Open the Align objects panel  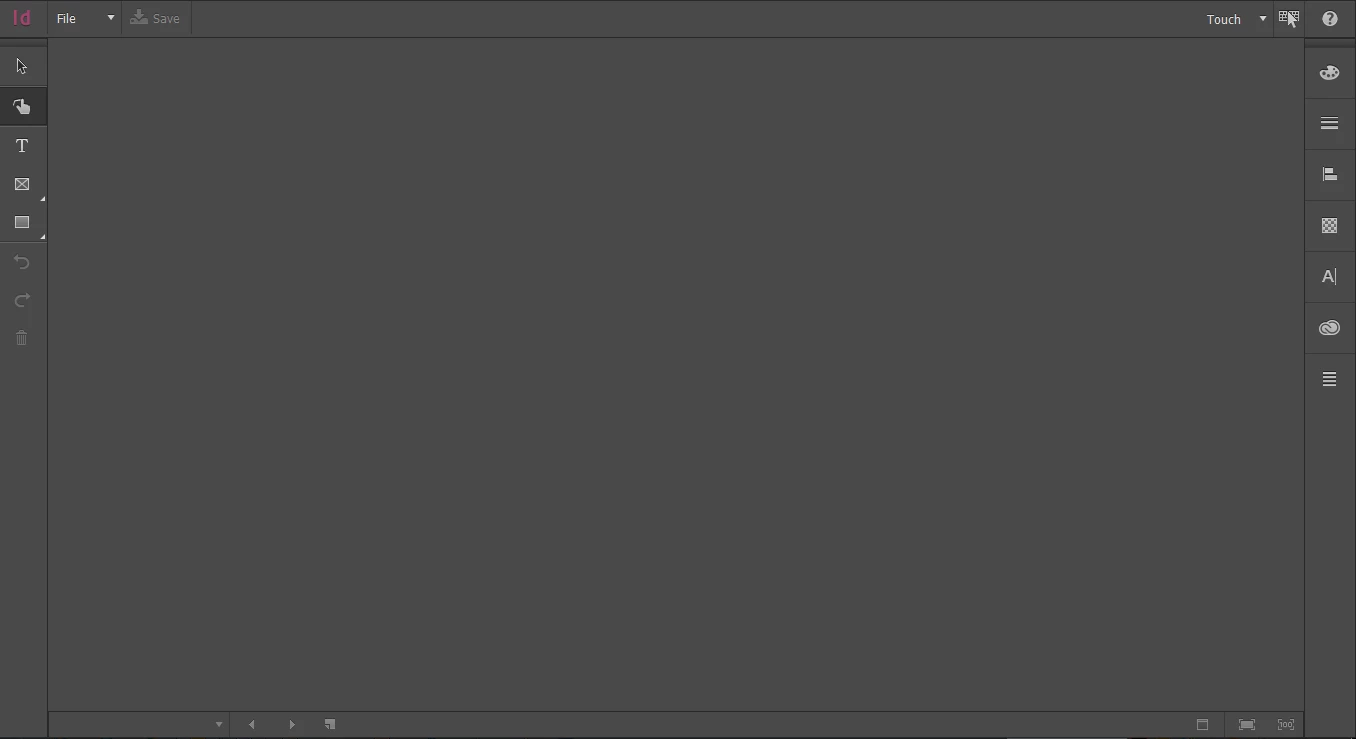tap(1329, 174)
